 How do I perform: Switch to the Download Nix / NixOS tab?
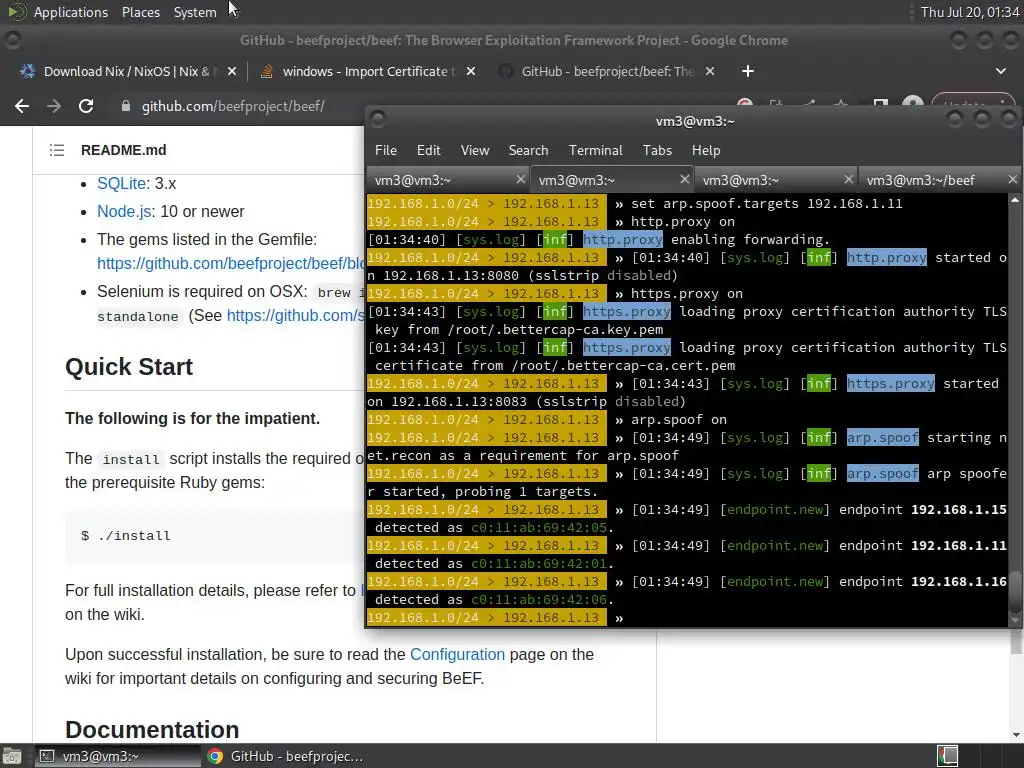(x=127, y=71)
